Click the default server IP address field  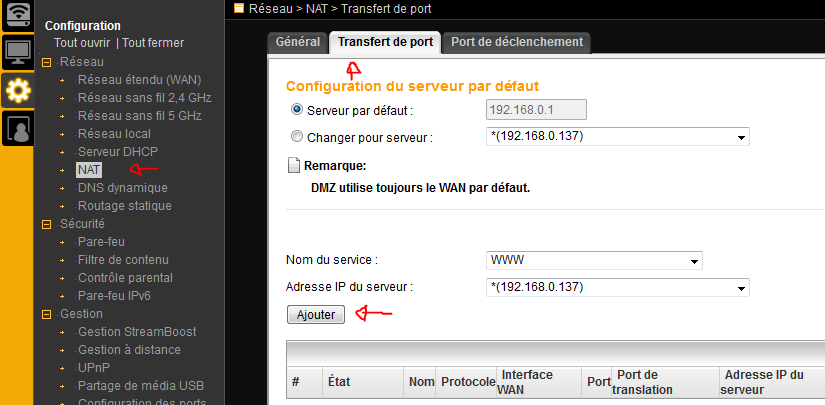point(535,109)
